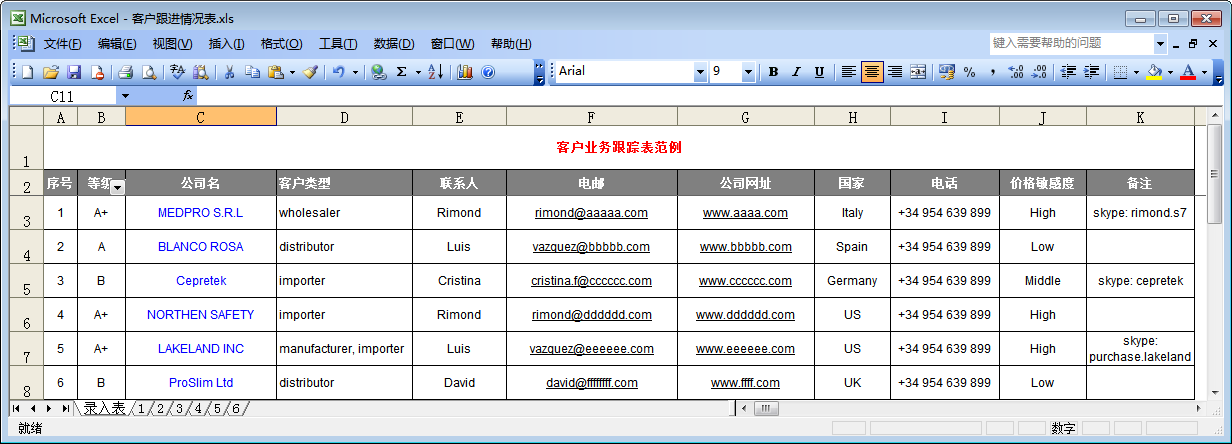Open the Chart Wizard icon
This screenshot has height=444, width=1232.
[465, 72]
